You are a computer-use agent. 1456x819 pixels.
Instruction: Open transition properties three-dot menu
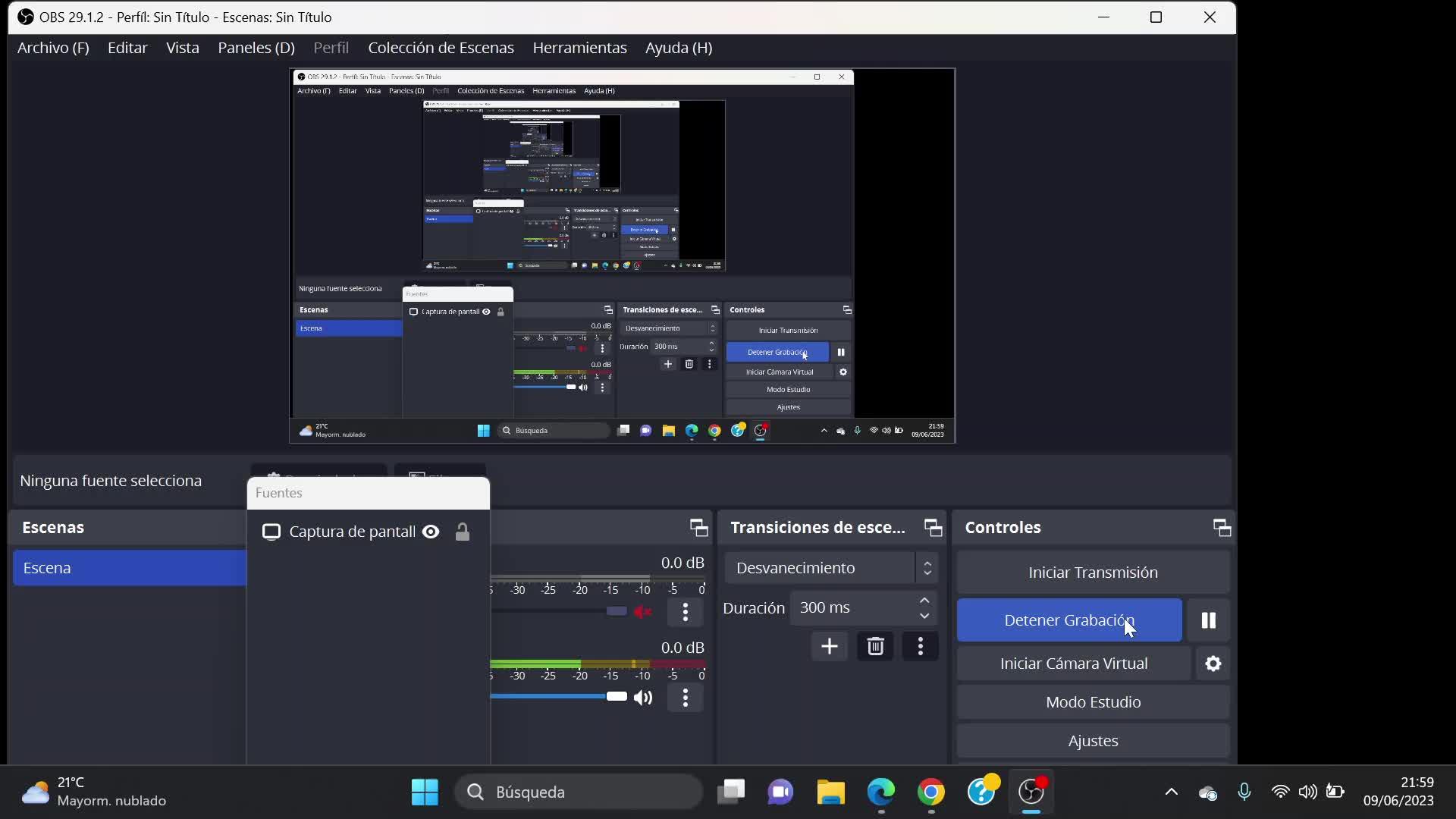[921, 646]
